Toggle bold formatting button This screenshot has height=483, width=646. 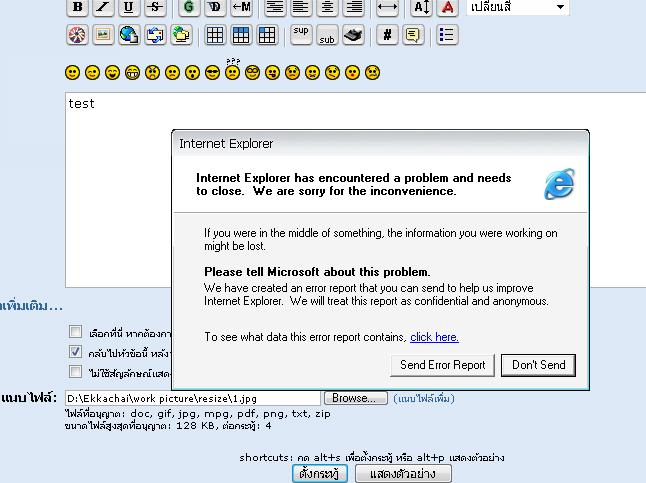pyautogui.click(x=77, y=7)
